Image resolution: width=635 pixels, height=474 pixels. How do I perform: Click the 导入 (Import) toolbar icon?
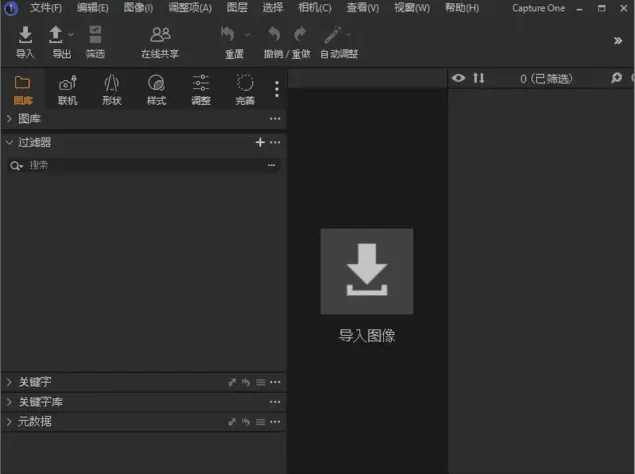[25, 37]
